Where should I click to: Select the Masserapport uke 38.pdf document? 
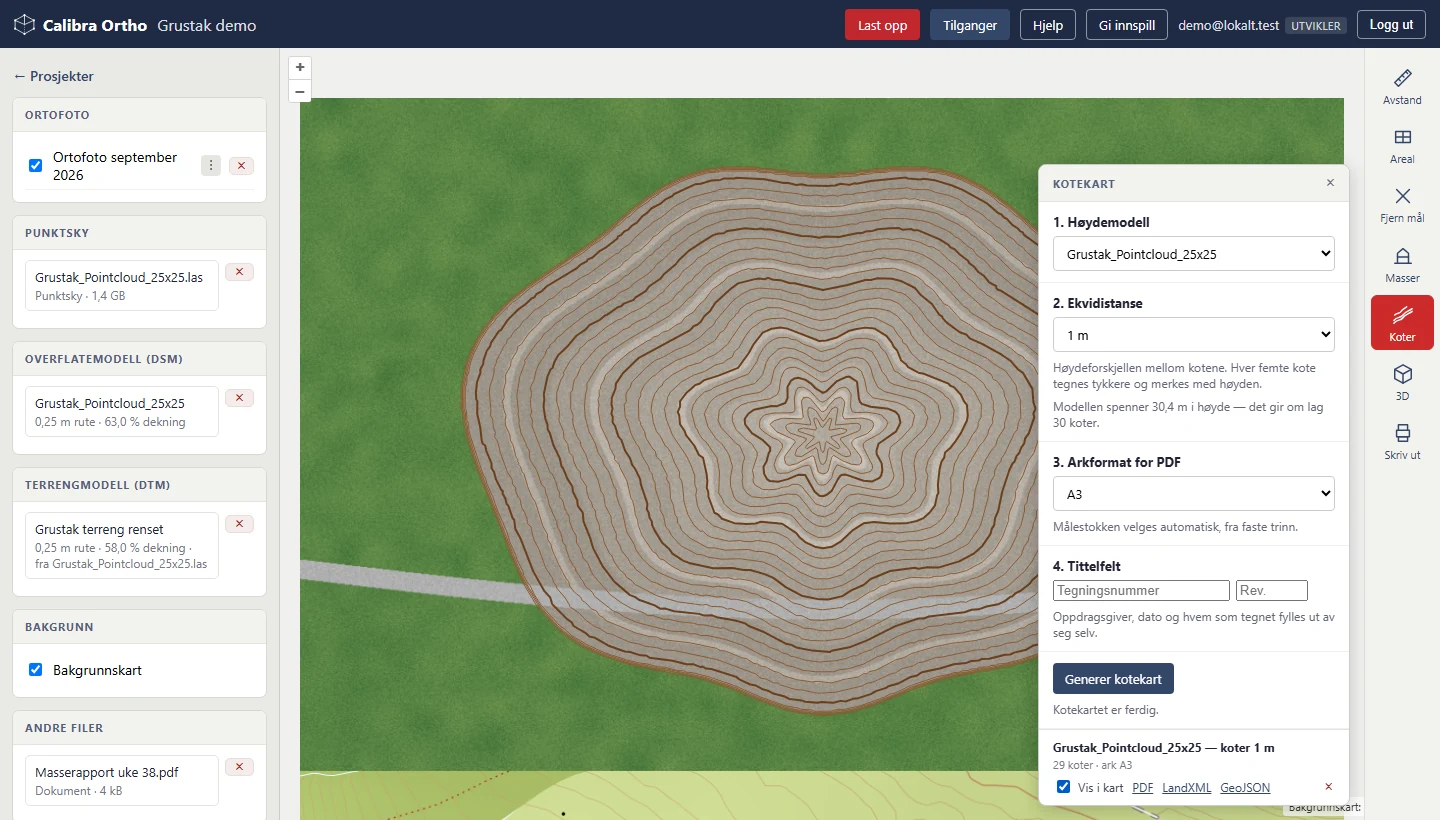122,780
